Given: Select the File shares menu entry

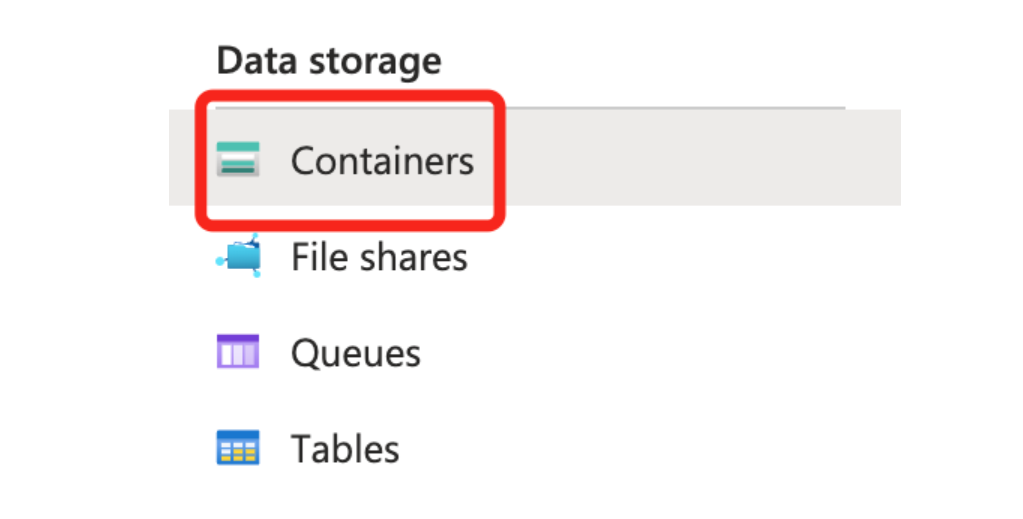Looking at the screenshot, I should point(378,257).
